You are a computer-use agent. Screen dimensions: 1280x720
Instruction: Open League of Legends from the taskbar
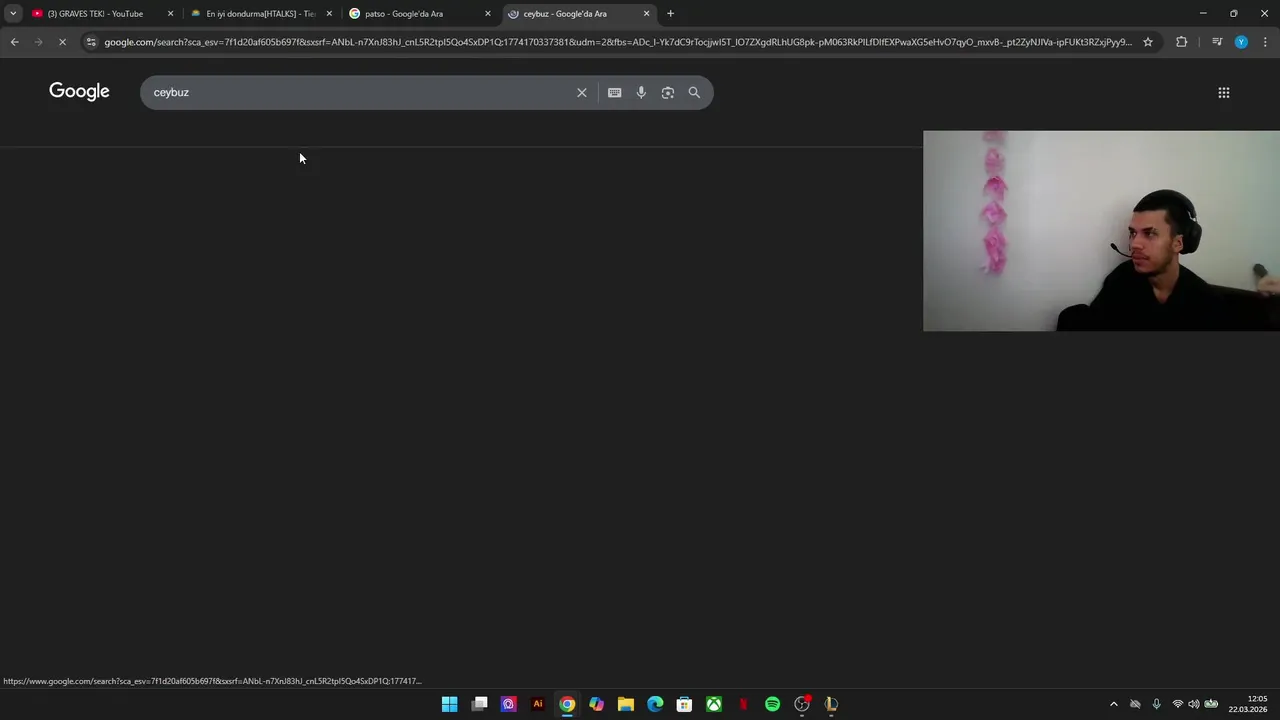831,704
